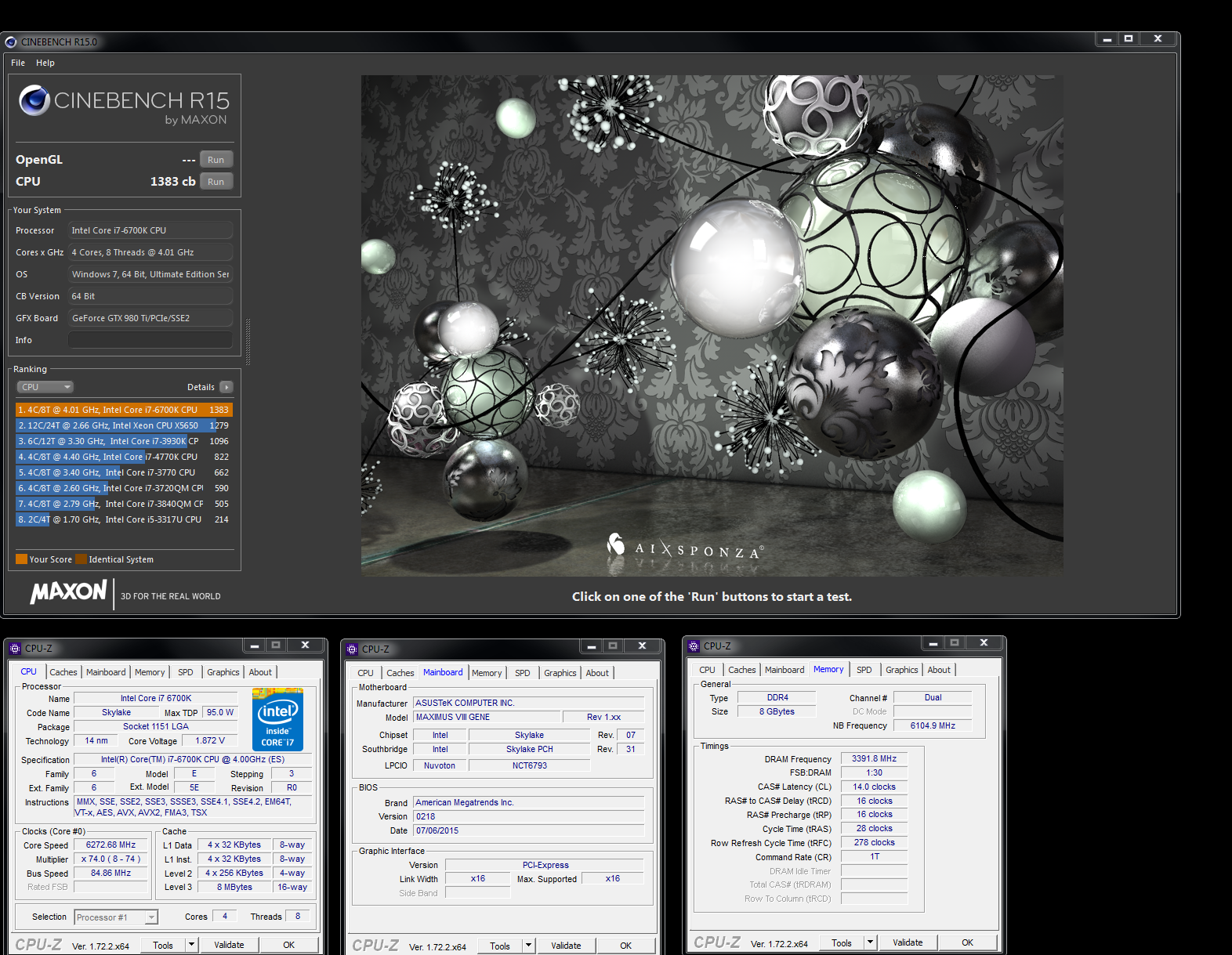Viewport: 1232px width, 955px height.
Task: Click the Info input field in Your System
Action: (x=150, y=340)
